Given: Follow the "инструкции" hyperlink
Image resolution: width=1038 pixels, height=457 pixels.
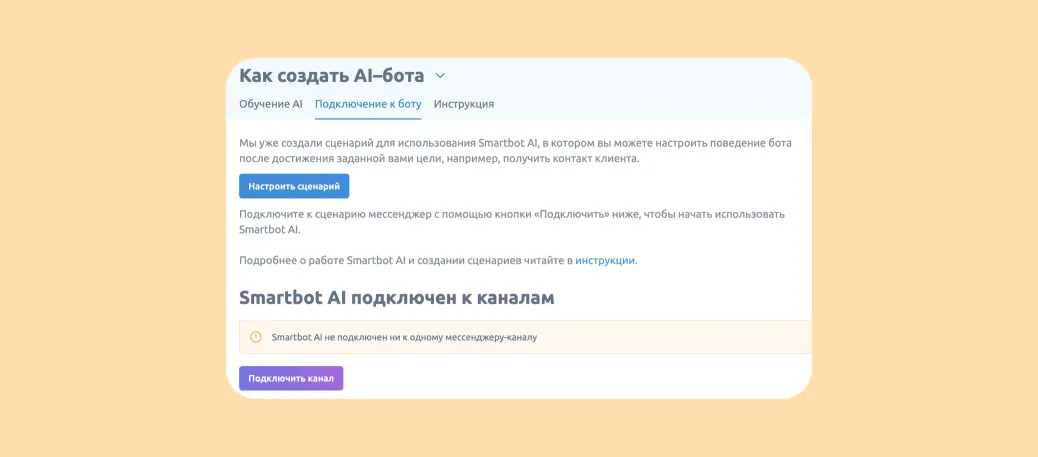Looking at the screenshot, I should tap(605, 260).
